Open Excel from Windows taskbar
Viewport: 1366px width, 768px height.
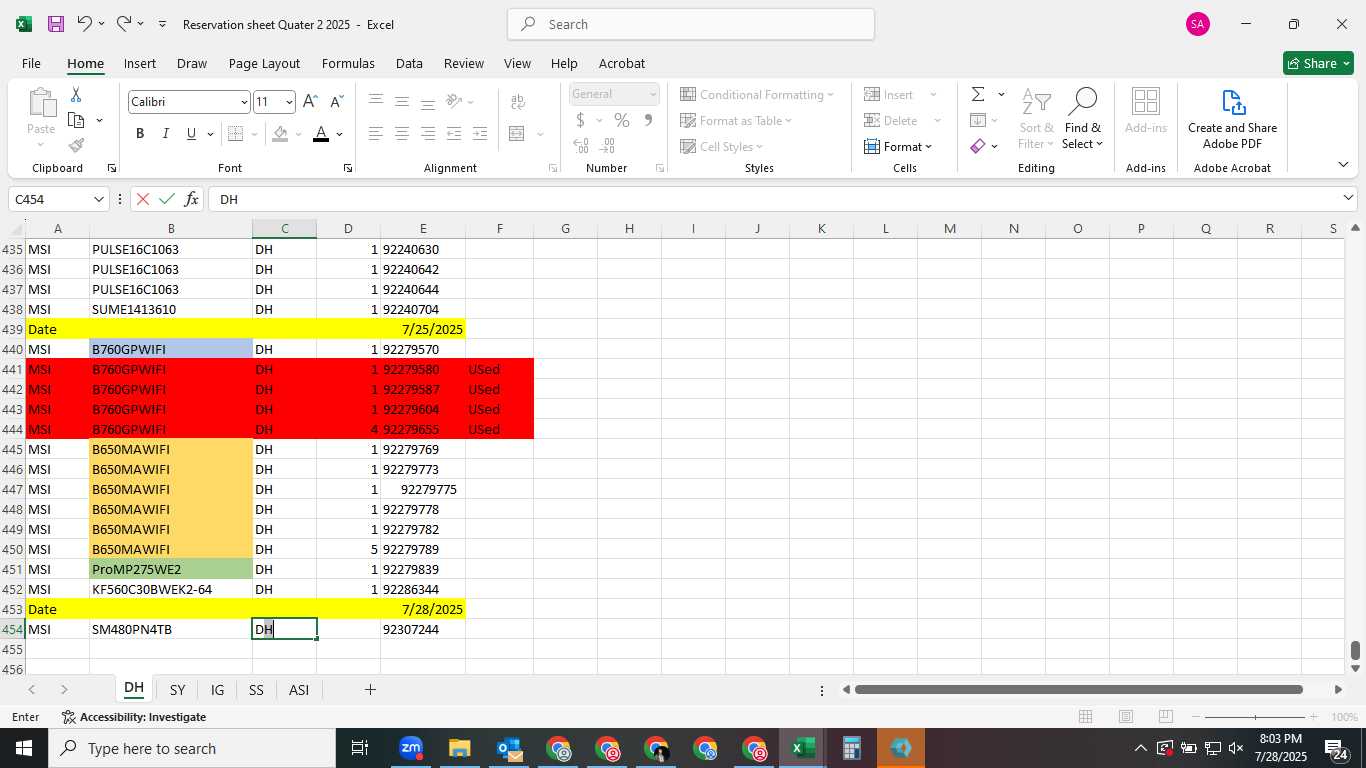(x=804, y=748)
